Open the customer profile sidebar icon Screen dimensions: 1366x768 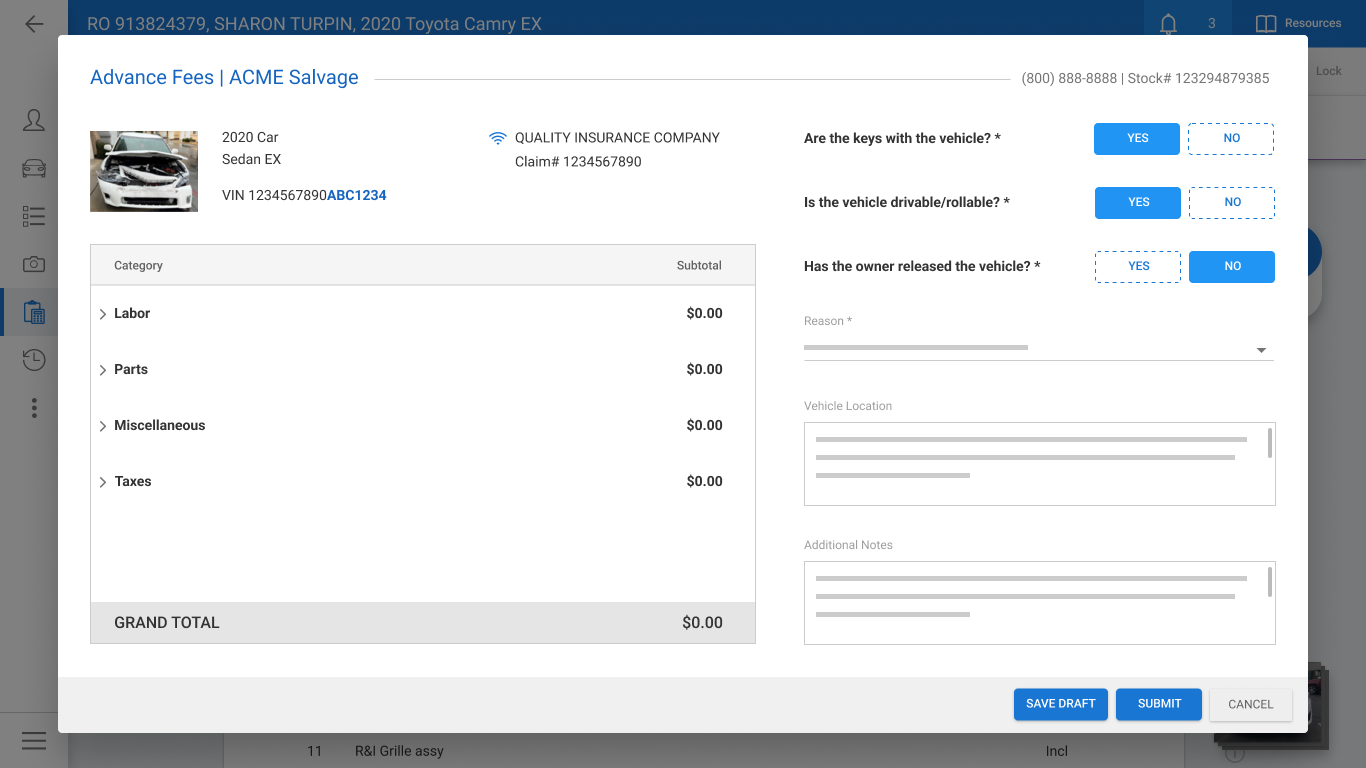pyautogui.click(x=34, y=121)
